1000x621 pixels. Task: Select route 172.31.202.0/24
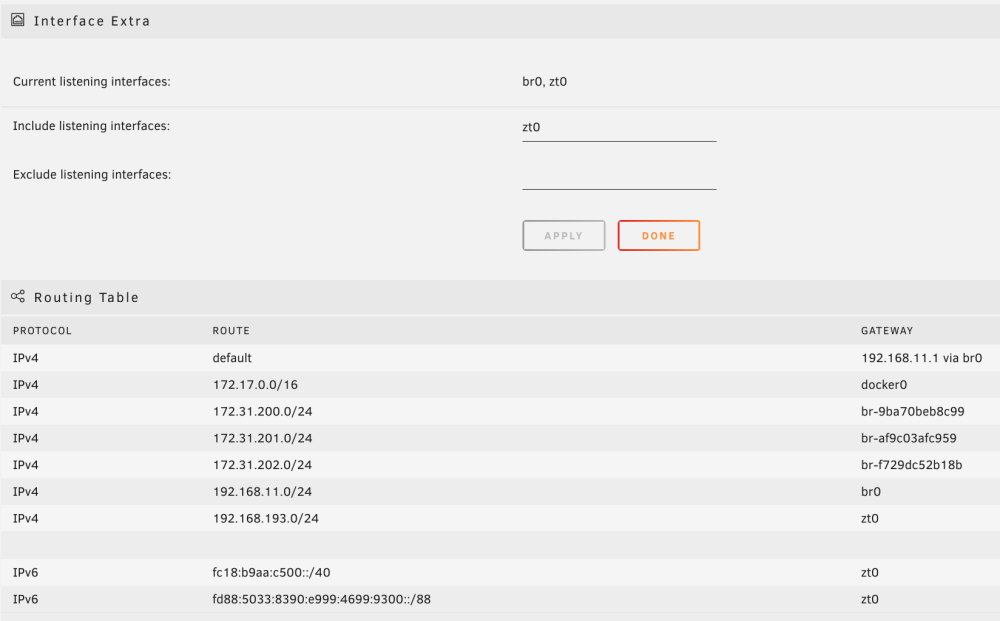point(262,465)
